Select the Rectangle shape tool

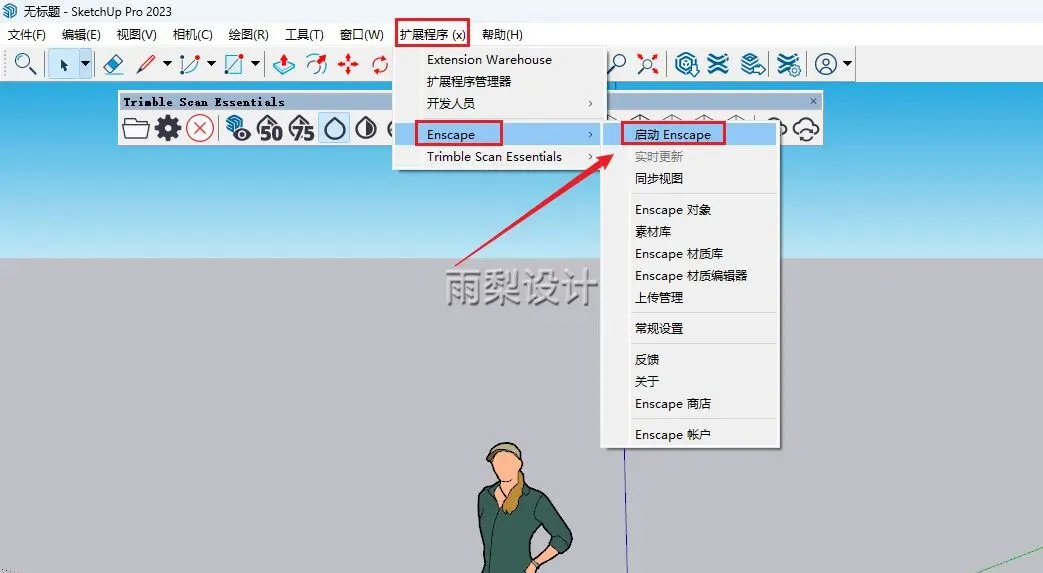[x=233, y=64]
